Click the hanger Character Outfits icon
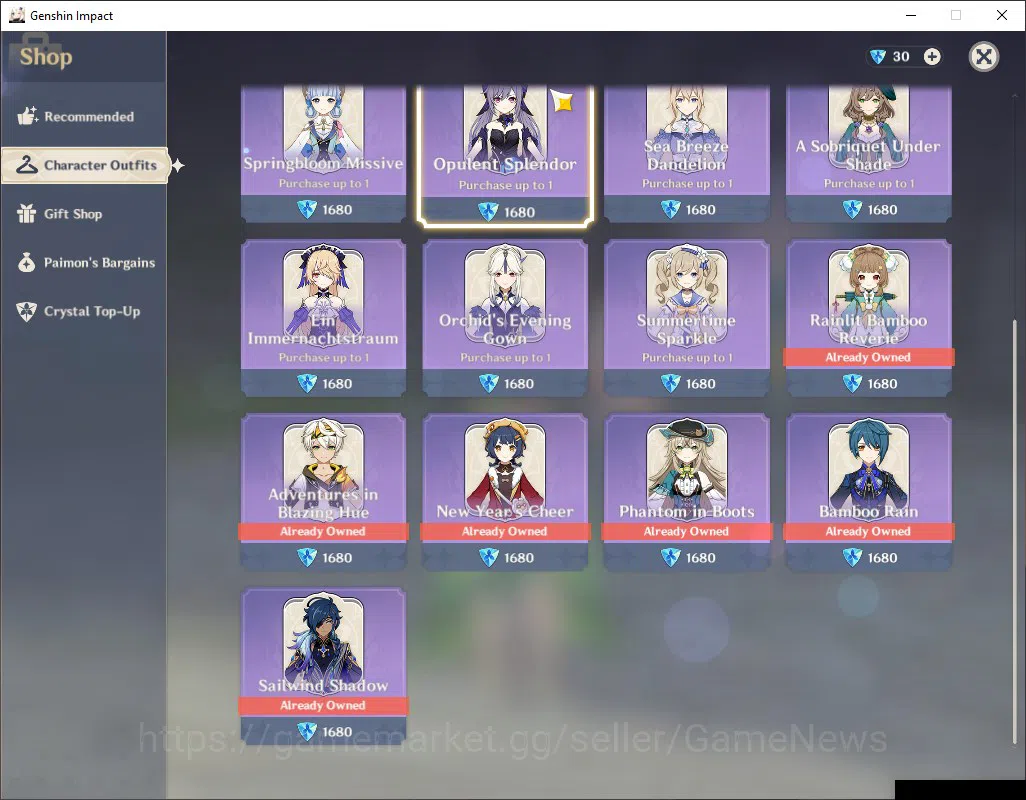Viewport: 1026px width, 800px height. tap(27, 164)
